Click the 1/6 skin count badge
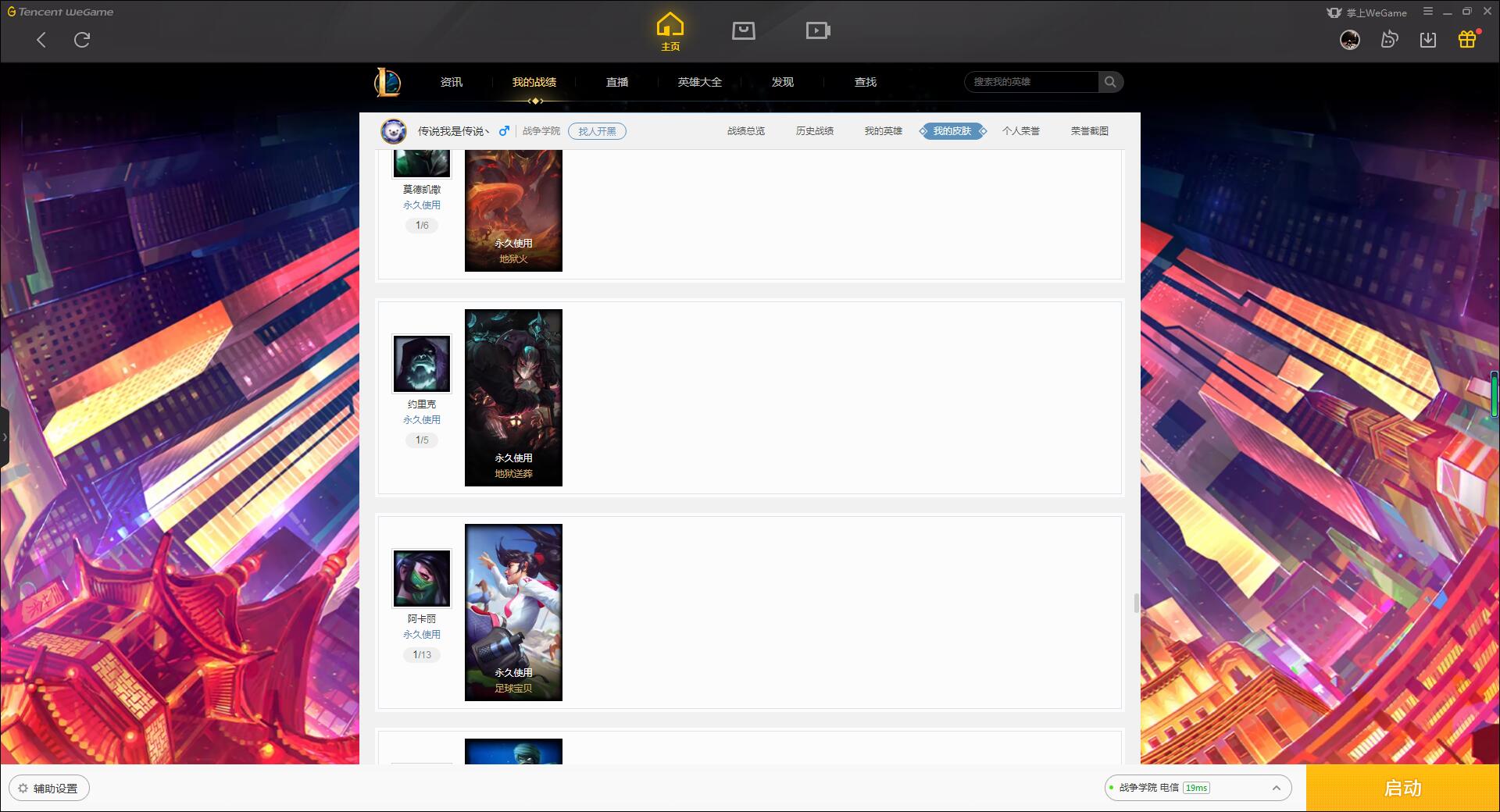Image resolution: width=1500 pixels, height=812 pixels. (422, 226)
